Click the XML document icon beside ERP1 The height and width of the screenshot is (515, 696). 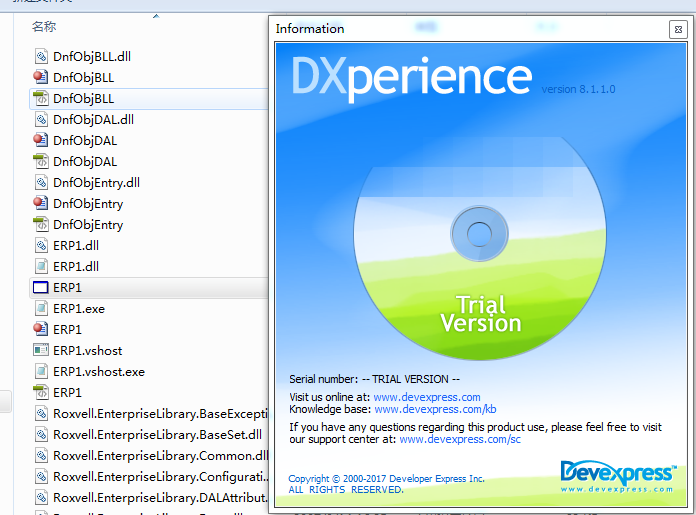coord(41,392)
